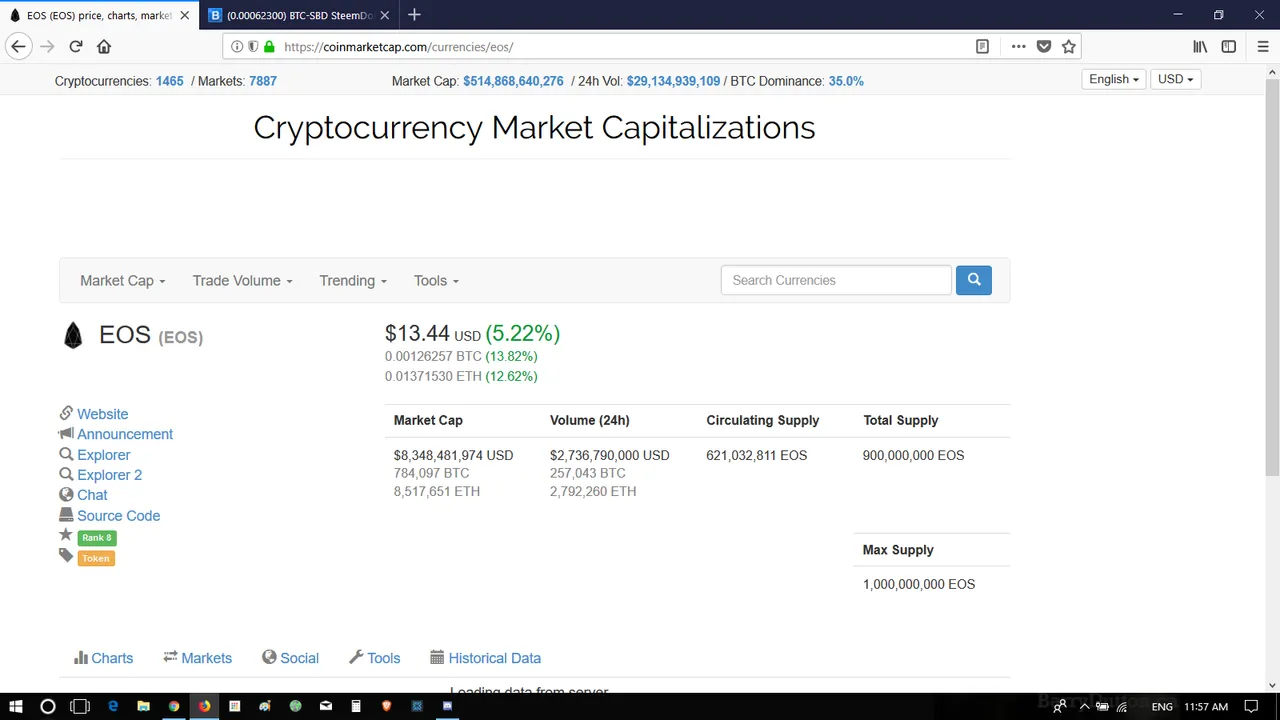This screenshot has width=1280, height=720.
Task: Click the $13.44 EOS price text
Action: point(417,333)
